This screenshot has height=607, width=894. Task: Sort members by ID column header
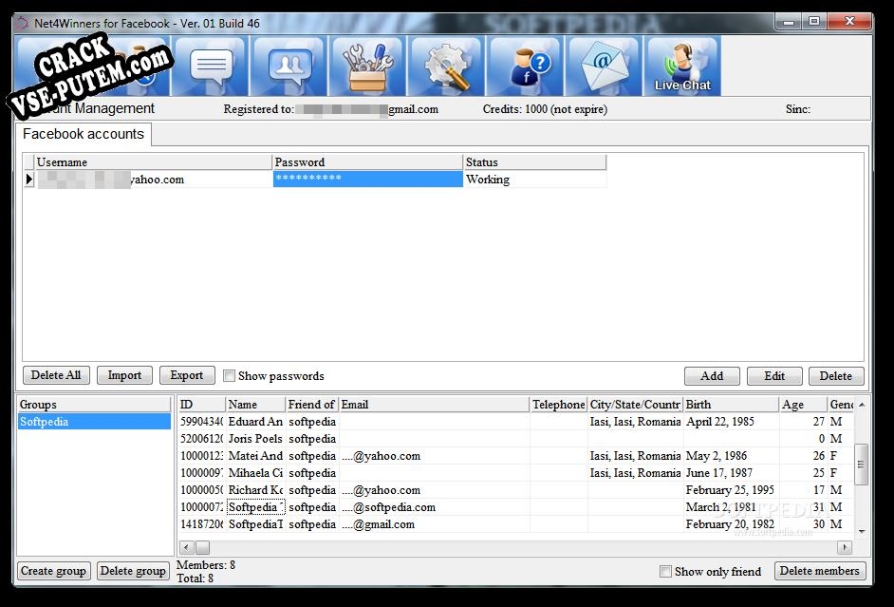coord(201,404)
